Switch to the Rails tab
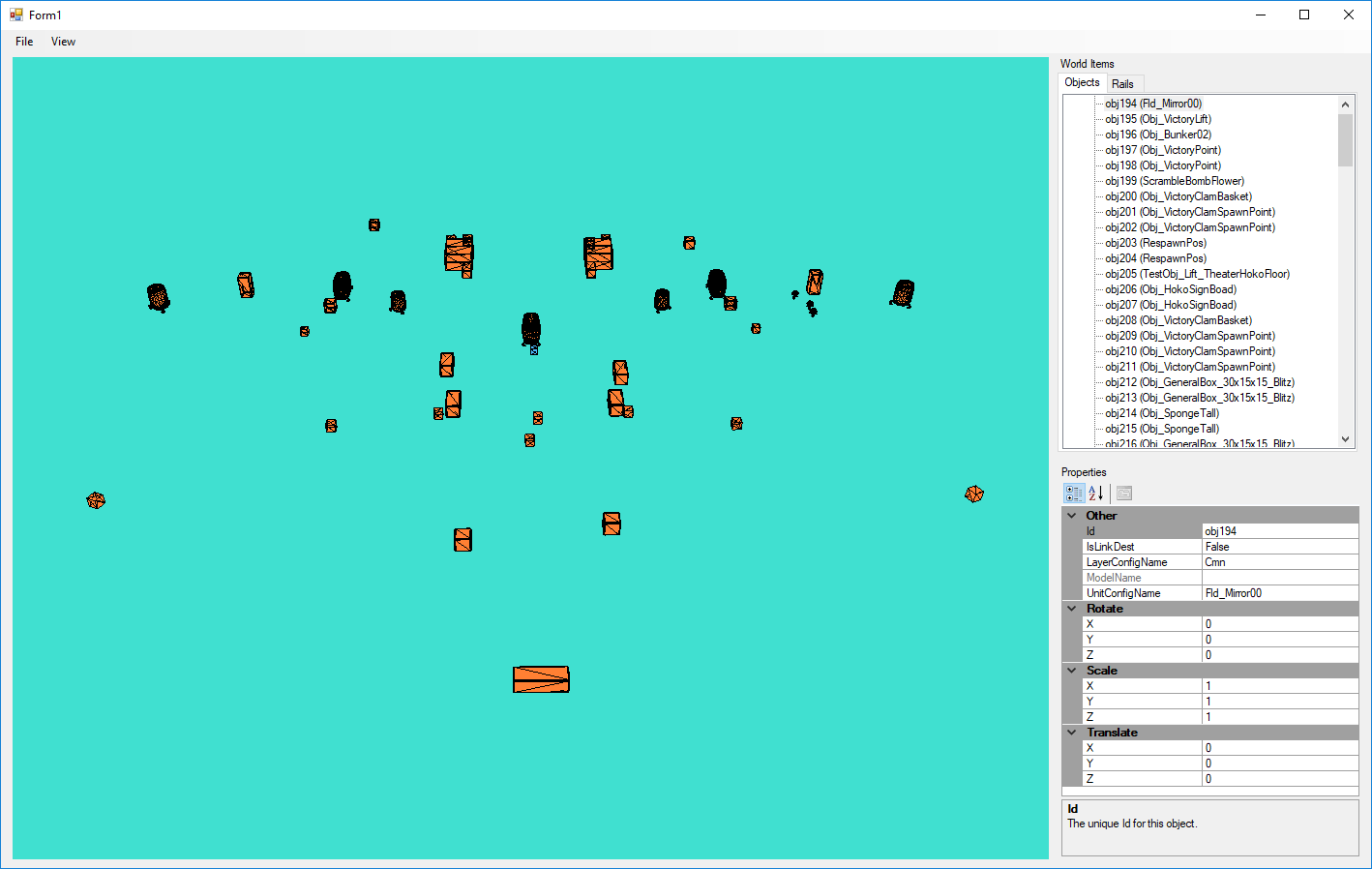The width and height of the screenshot is (1372, 869). pyautogui.click(x=1122, y=84)
